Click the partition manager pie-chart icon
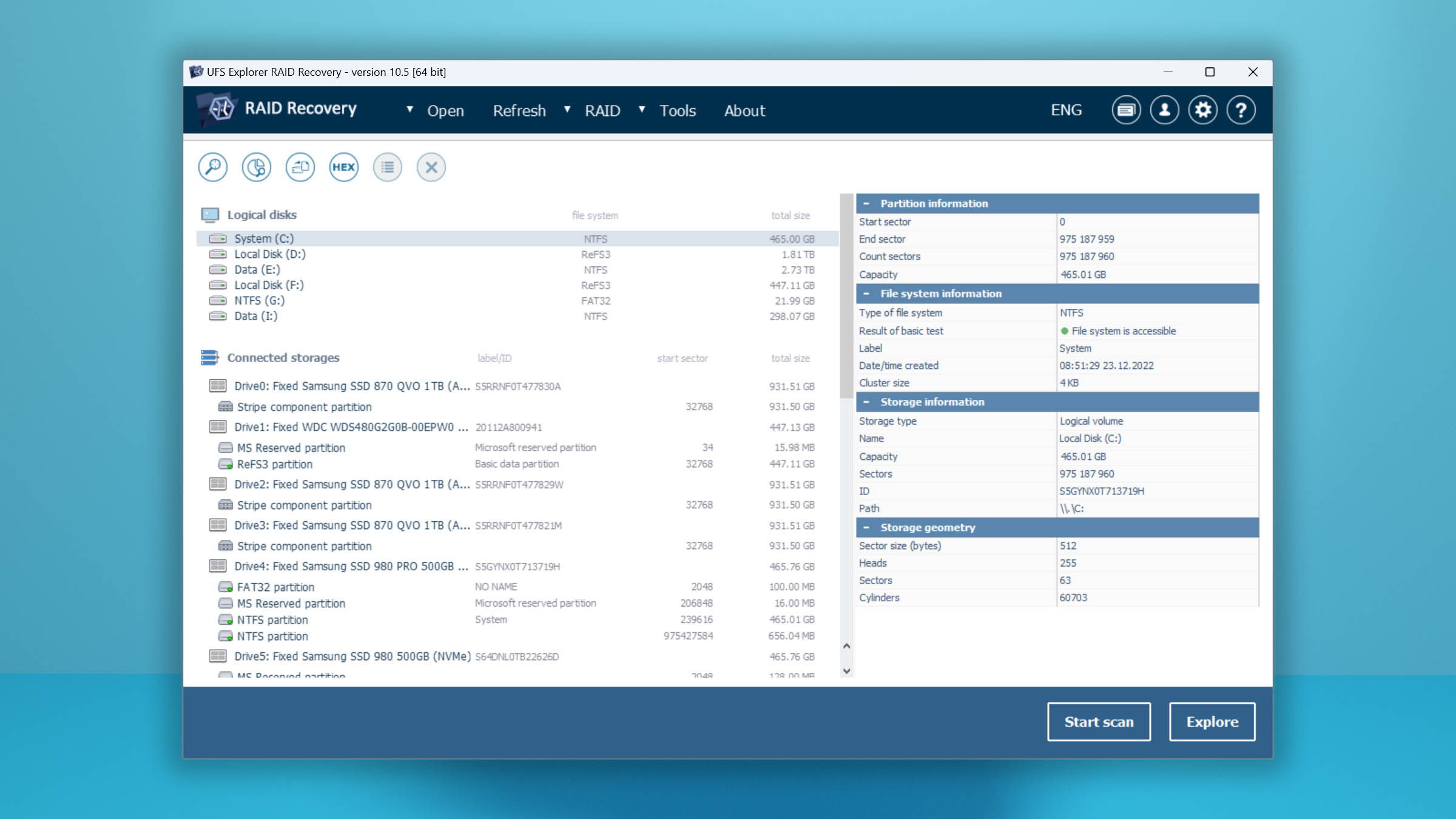1456x819 pixels. pos(257,167)
